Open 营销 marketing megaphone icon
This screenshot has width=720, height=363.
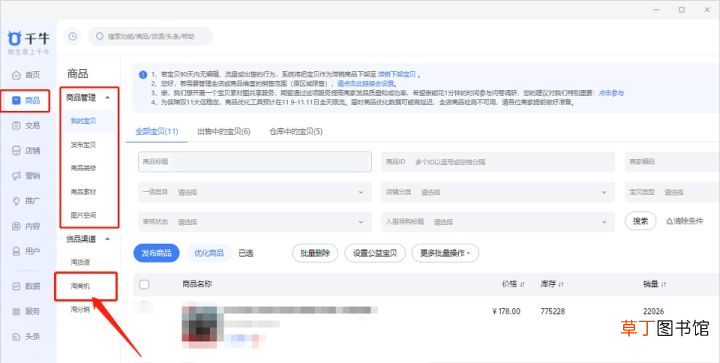pos(16,176)
